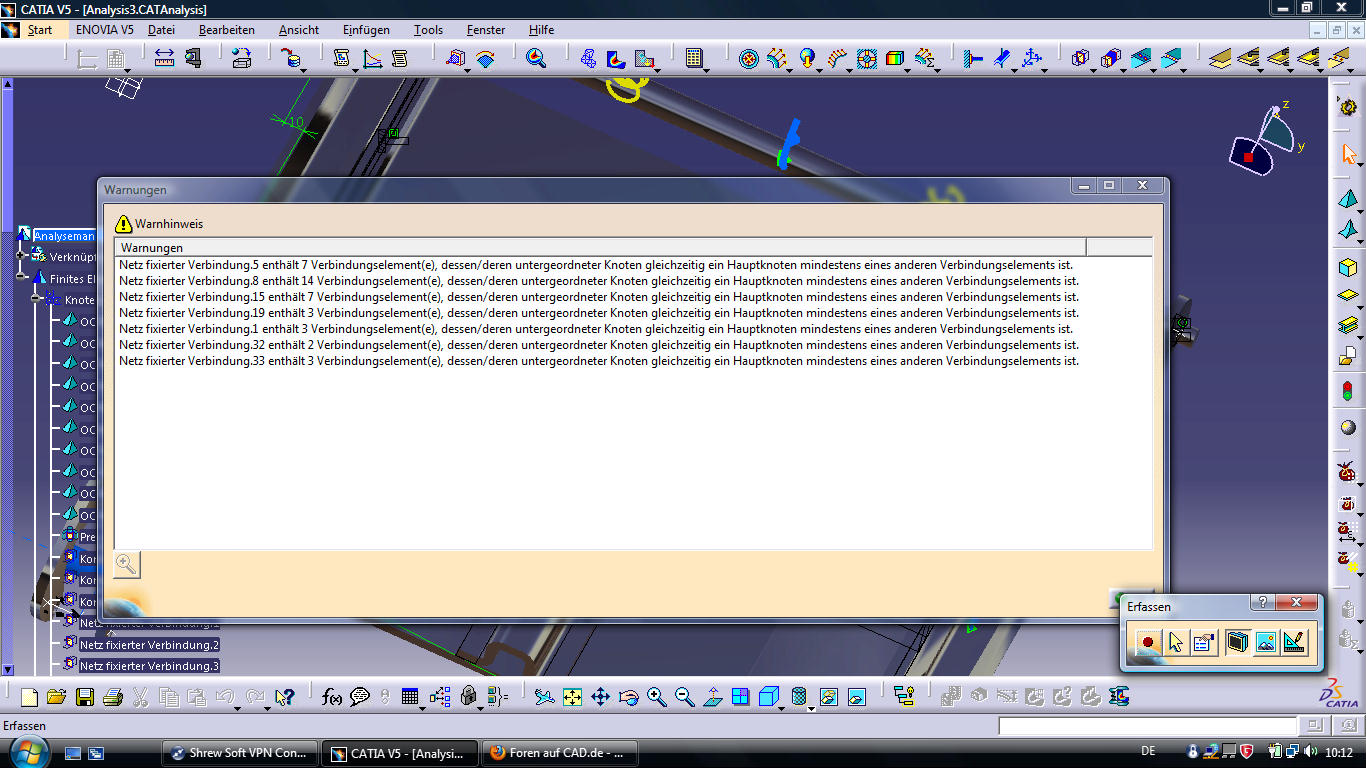Select the Pan view icon
Viewport: 1366px width, 768px height.
click(x=600, y=697)
